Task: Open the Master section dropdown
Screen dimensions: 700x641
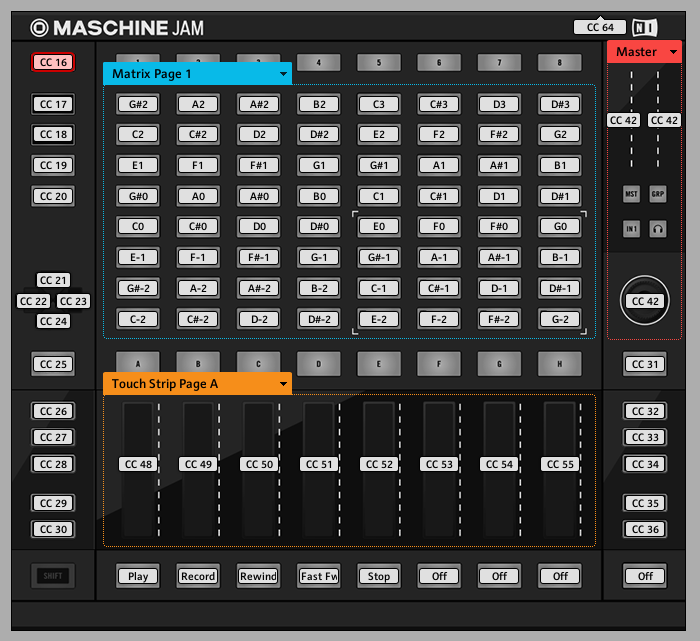Action: click(644, 52)
